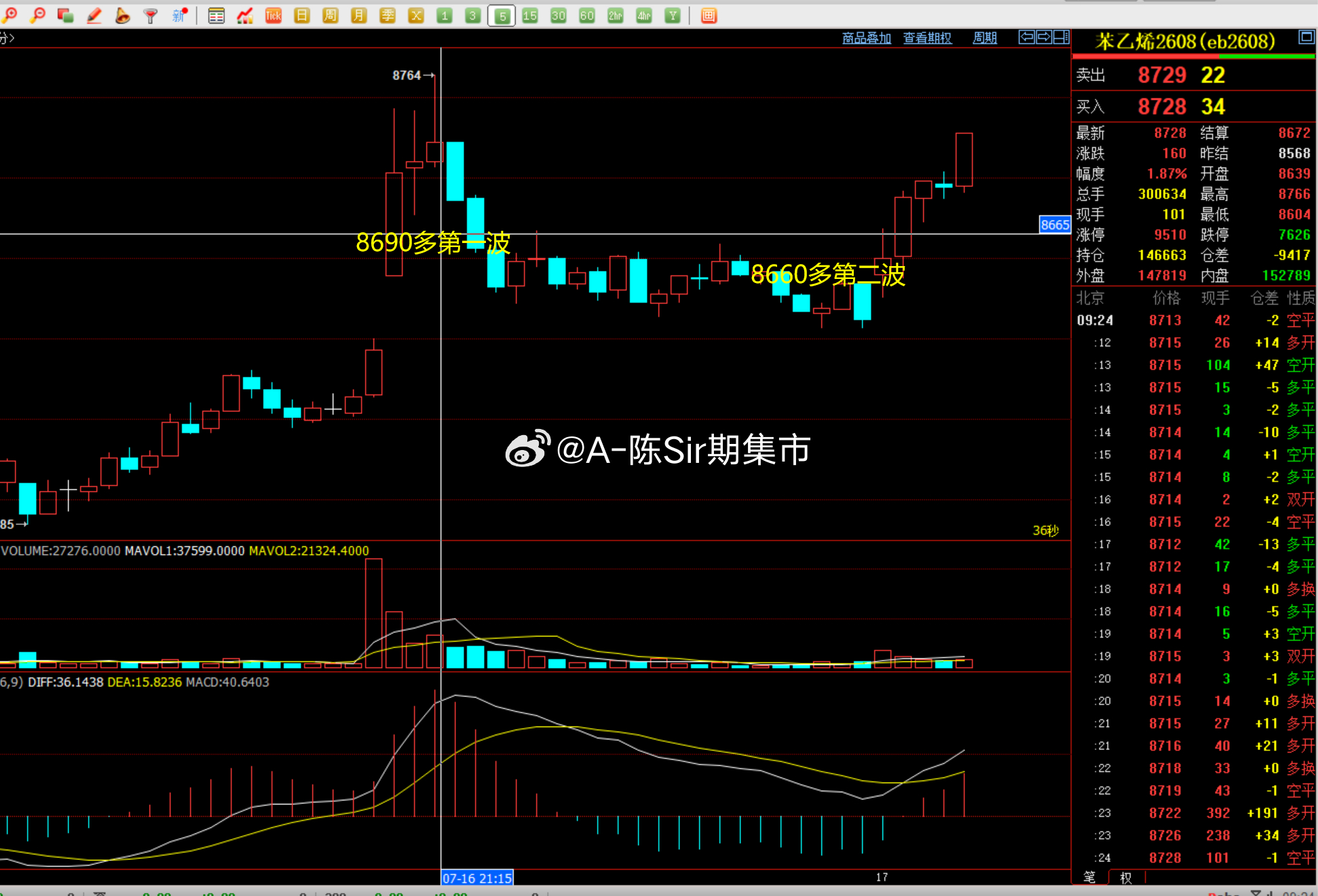Switch to the 权 tab
Image resolution: width=1318 pixels, height=896 pixels.
pyautogui.click(x=1126, y=878)
